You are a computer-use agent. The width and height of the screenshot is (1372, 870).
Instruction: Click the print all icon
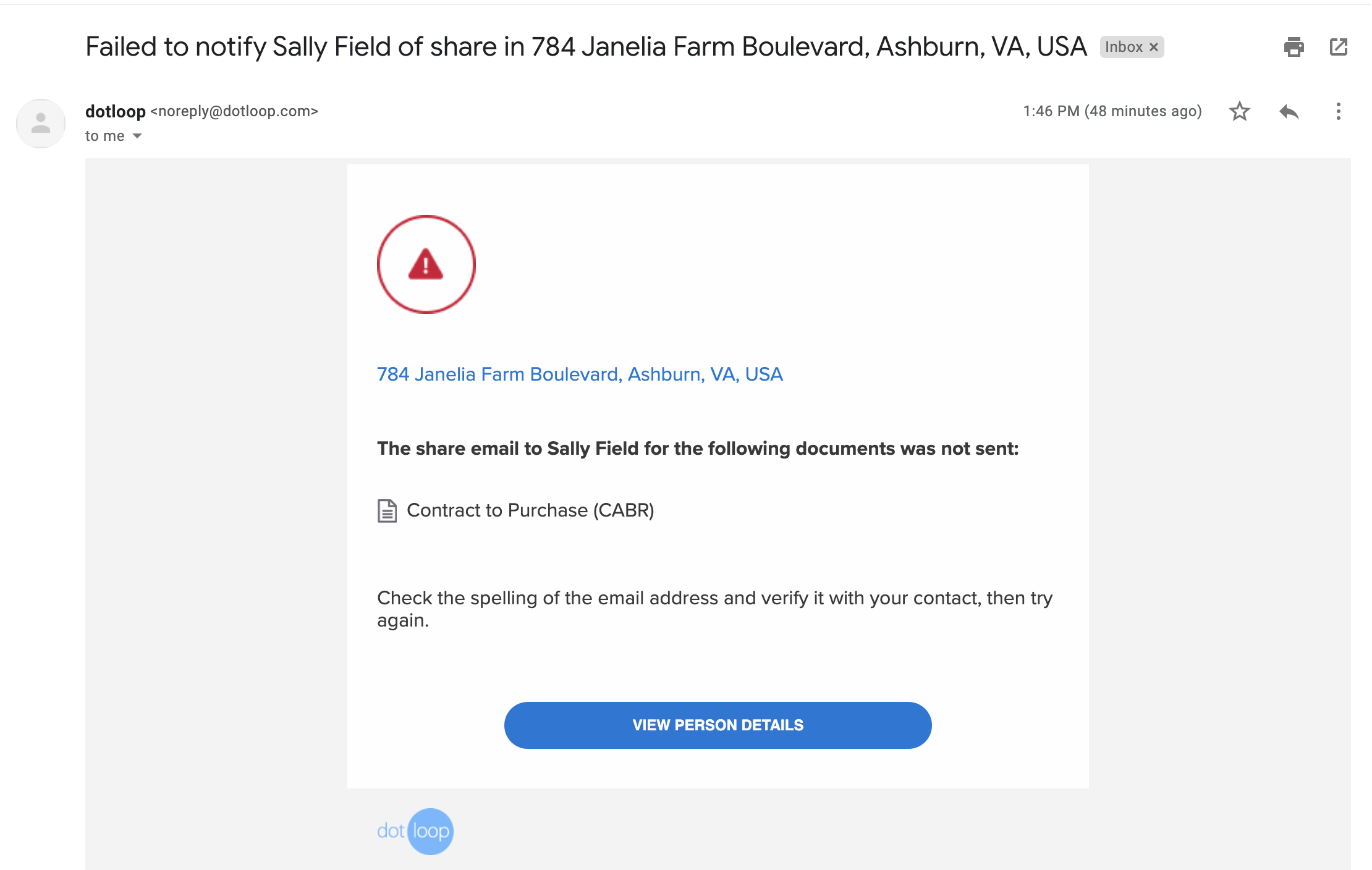pyautogui.click(x=1294, y=47)
